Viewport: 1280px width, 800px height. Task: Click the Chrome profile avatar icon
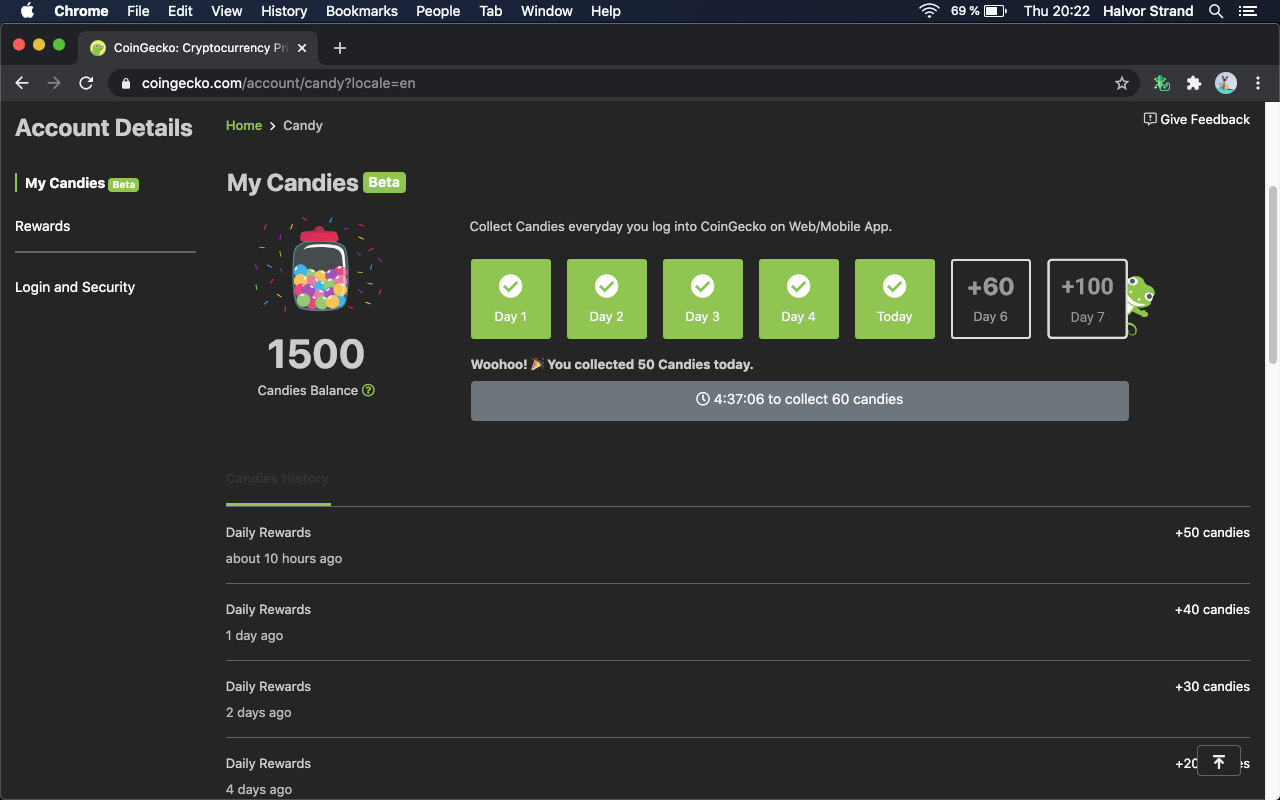coord(1226,83)
